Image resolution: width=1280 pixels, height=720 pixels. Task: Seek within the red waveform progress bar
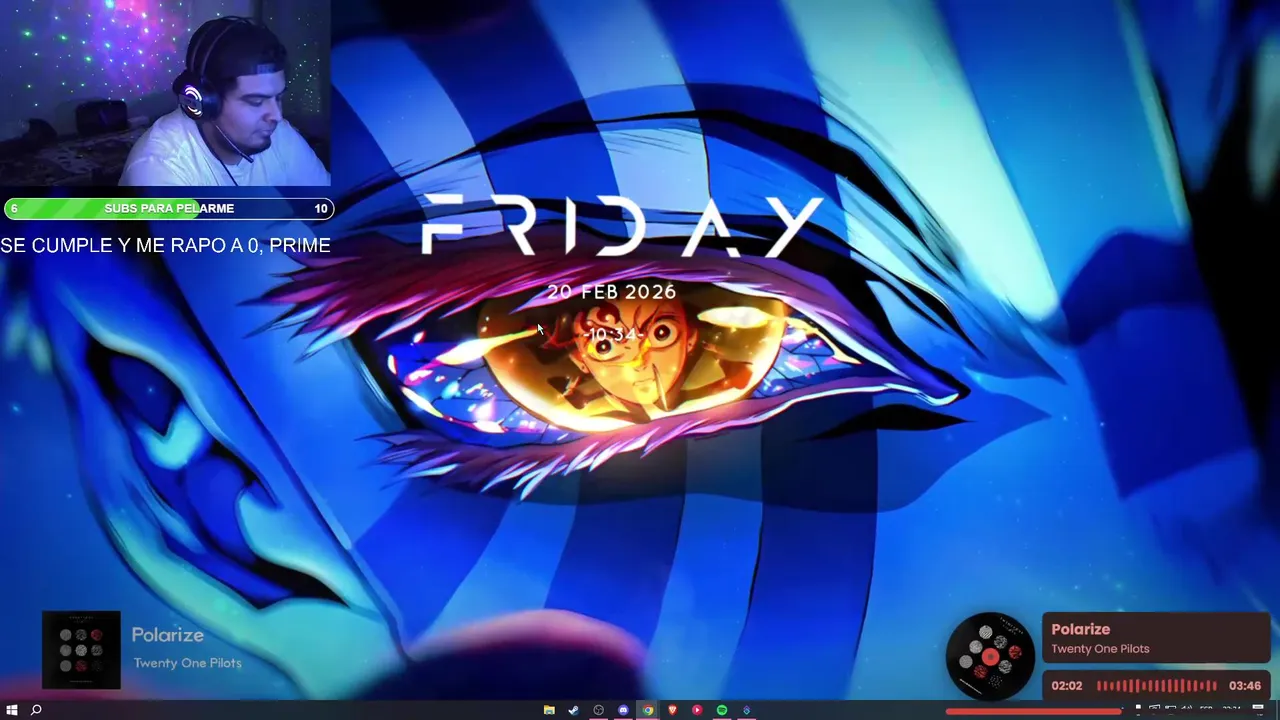click(1157, 686)
